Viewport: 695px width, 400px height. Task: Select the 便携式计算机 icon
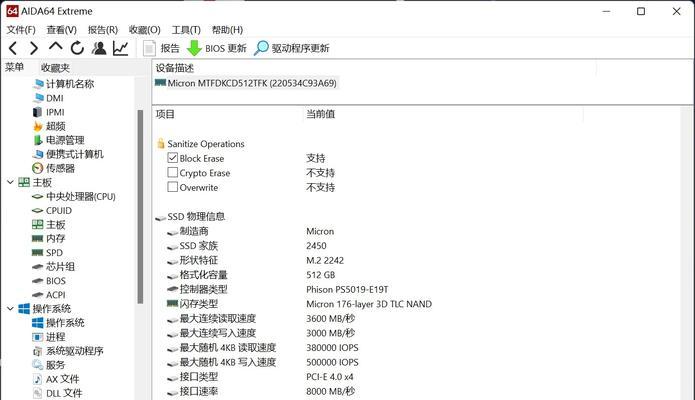pyautogui.click(x=38, y=154)
